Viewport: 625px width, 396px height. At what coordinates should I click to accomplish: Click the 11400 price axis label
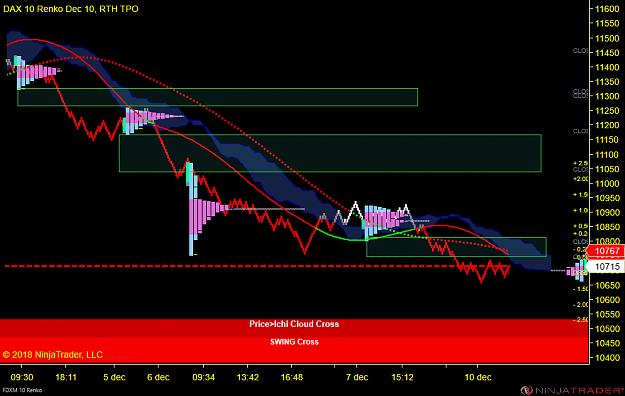(x=607, y=67)
